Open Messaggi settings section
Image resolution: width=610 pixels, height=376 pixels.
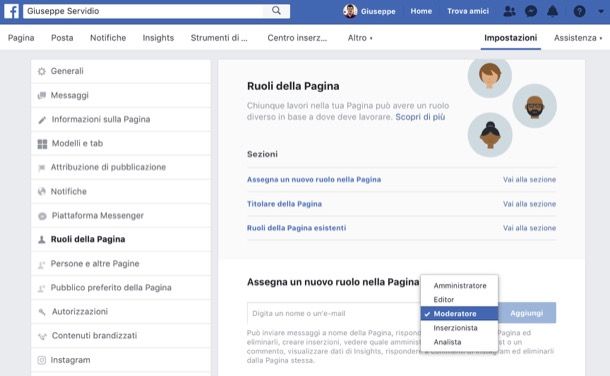[121, 95]
